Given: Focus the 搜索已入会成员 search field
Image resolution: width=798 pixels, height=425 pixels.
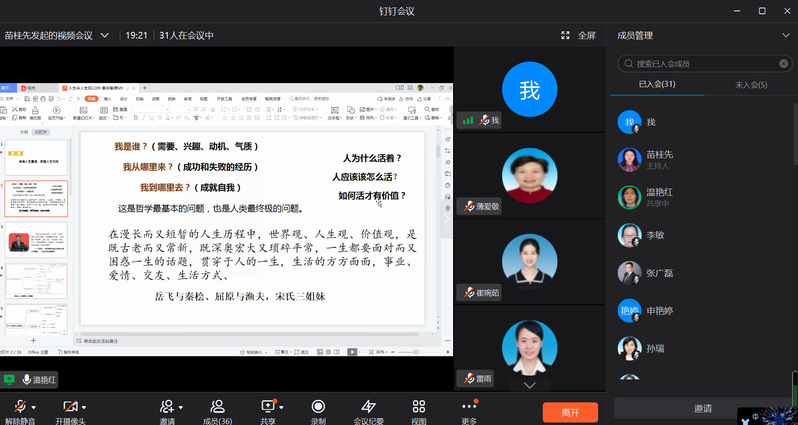Looking at the screenshot, I should (705, 64).
